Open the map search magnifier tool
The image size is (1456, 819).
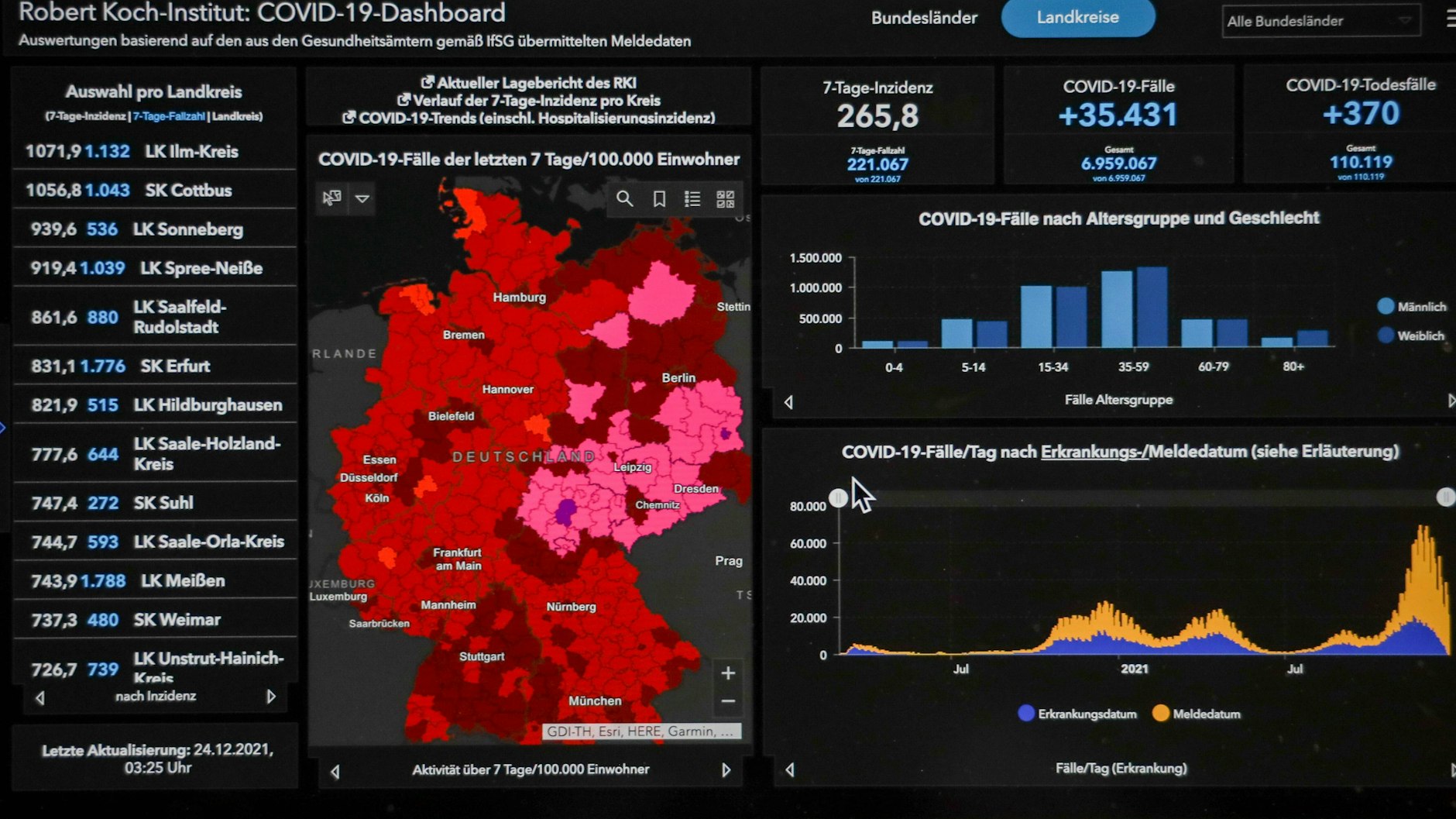(624, 199)
